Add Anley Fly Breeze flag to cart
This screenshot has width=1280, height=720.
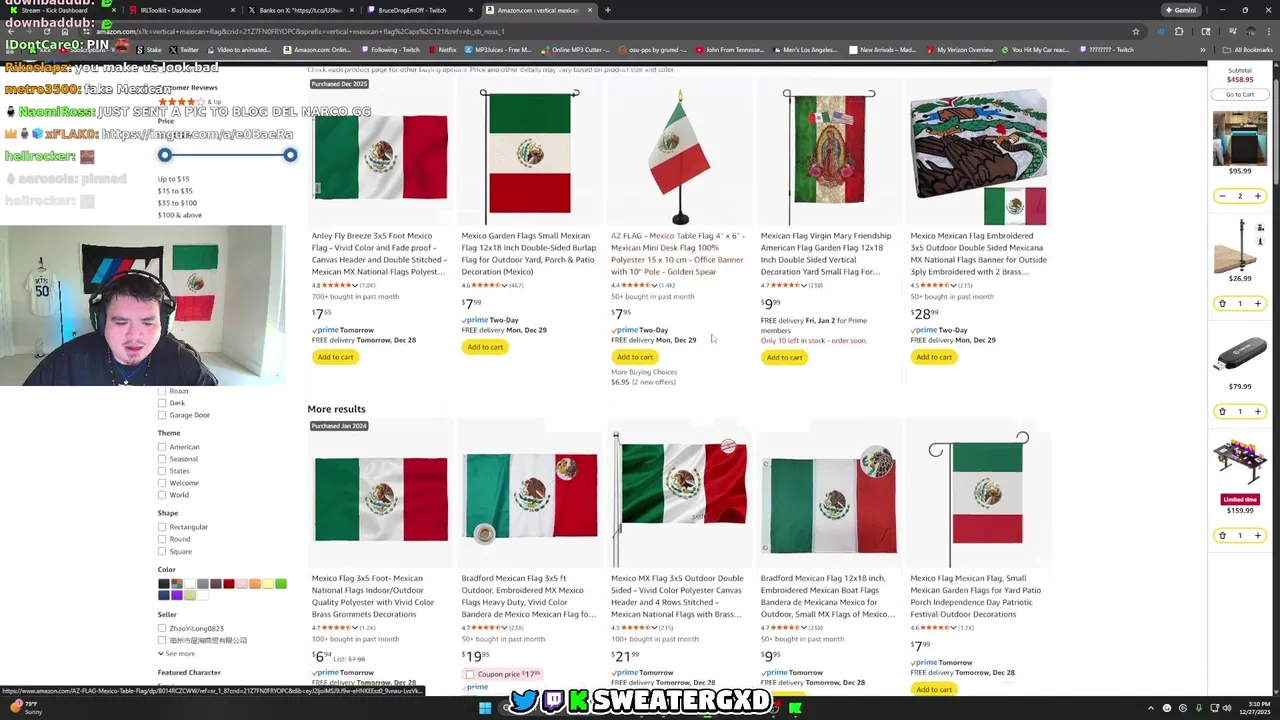coord(335,357)
